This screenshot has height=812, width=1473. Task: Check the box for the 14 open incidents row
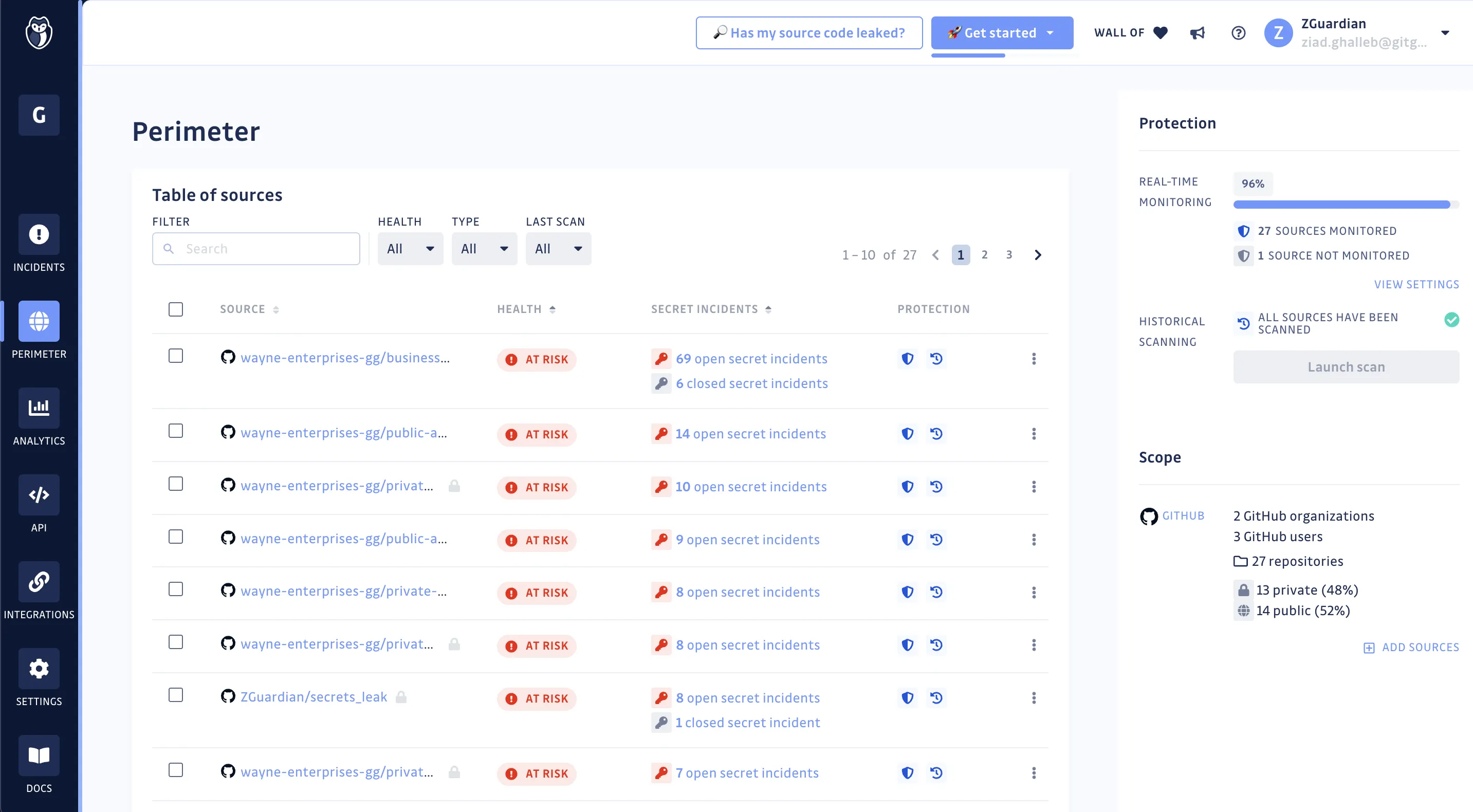coord(176,431)
